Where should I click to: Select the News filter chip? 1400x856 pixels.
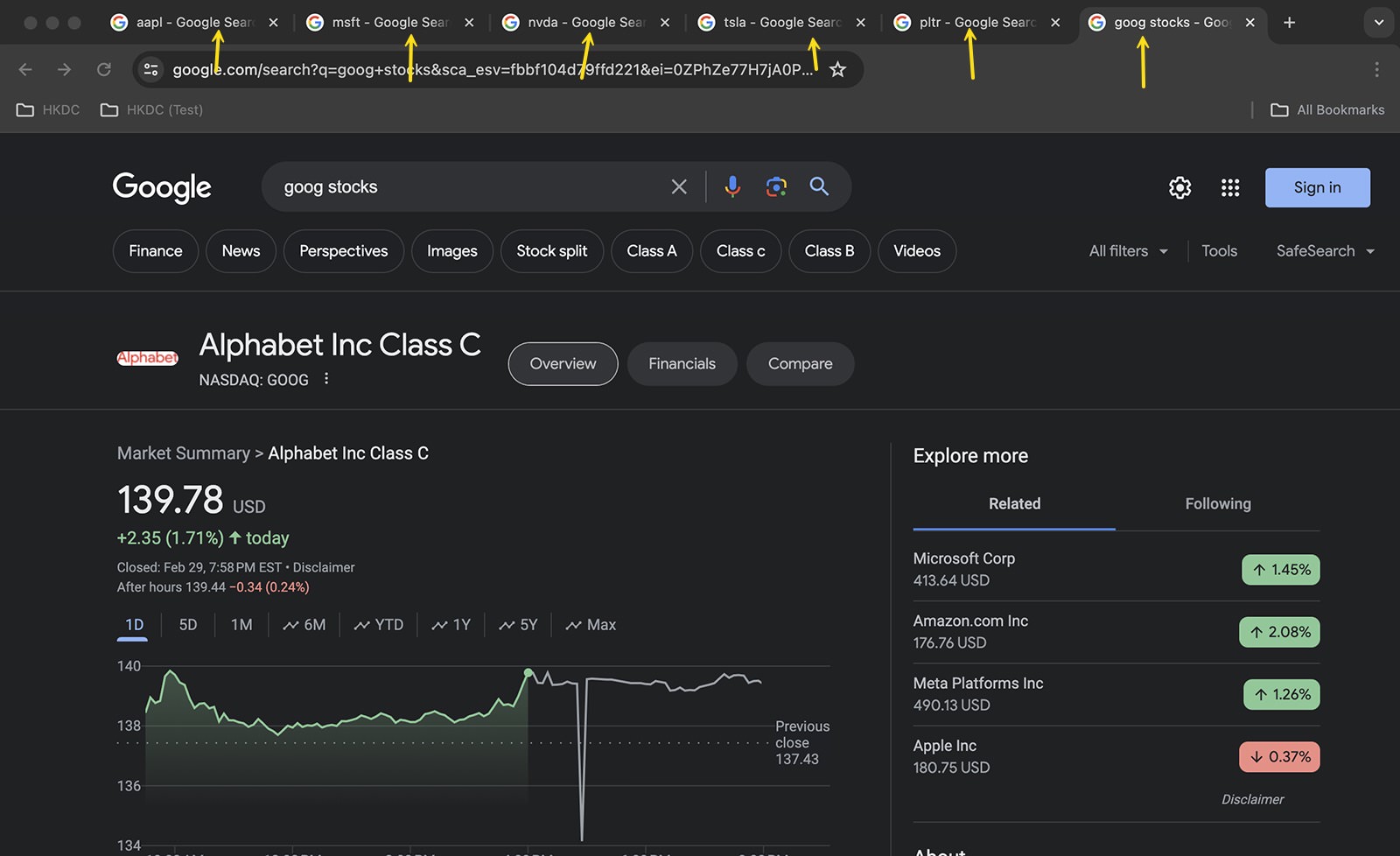241,251
